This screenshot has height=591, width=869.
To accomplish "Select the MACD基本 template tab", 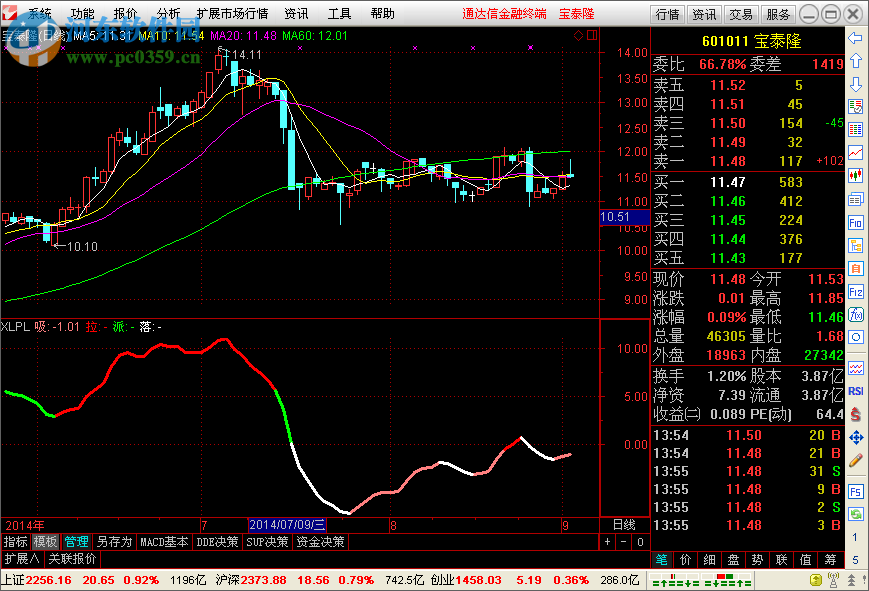I will [x=164, y=542].
